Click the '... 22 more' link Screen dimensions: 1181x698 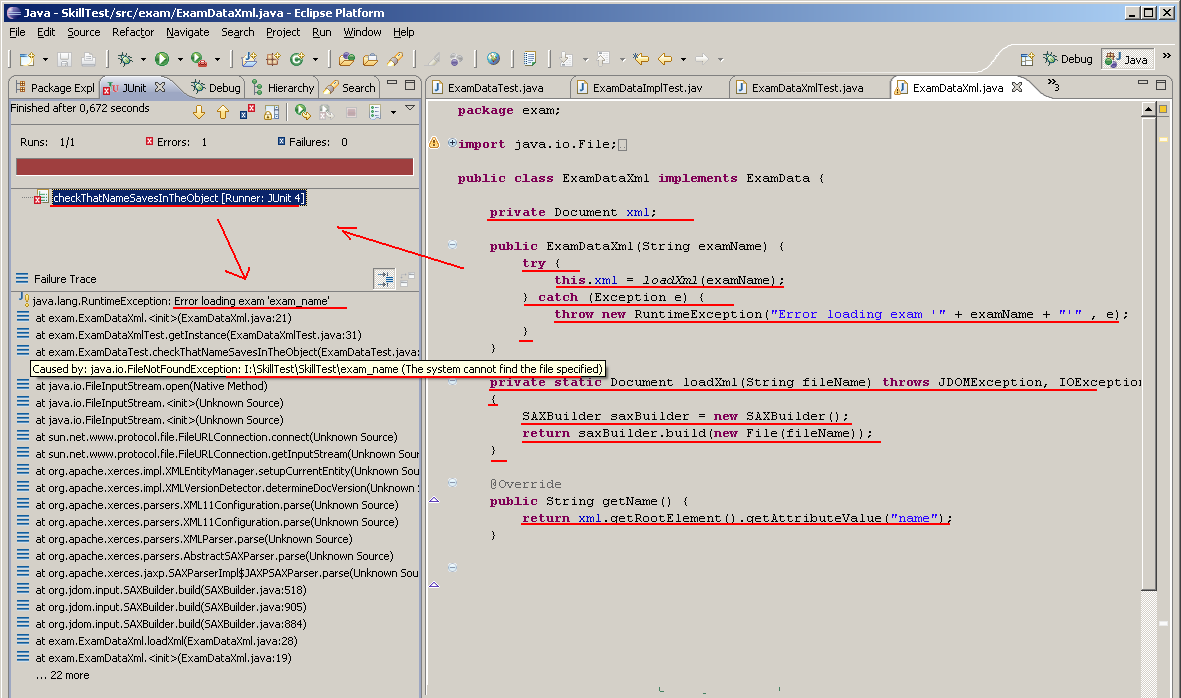(x=62, y=675)
